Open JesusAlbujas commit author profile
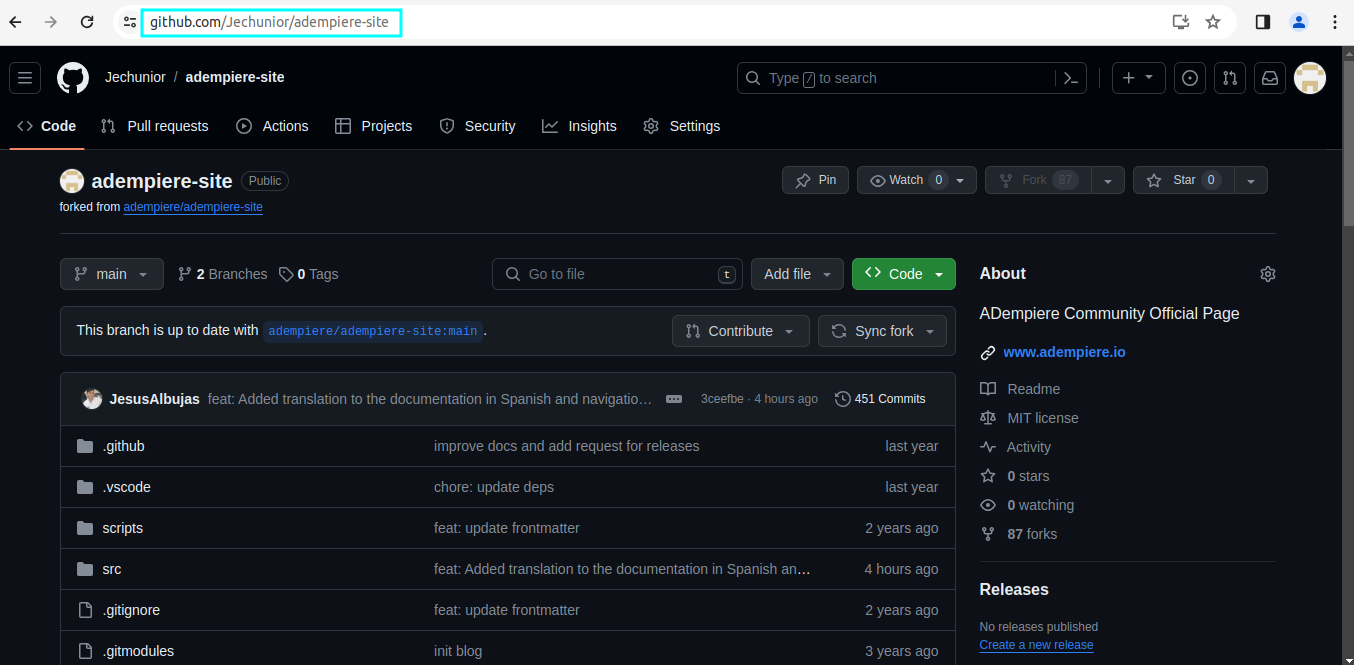 click(154, 399)
